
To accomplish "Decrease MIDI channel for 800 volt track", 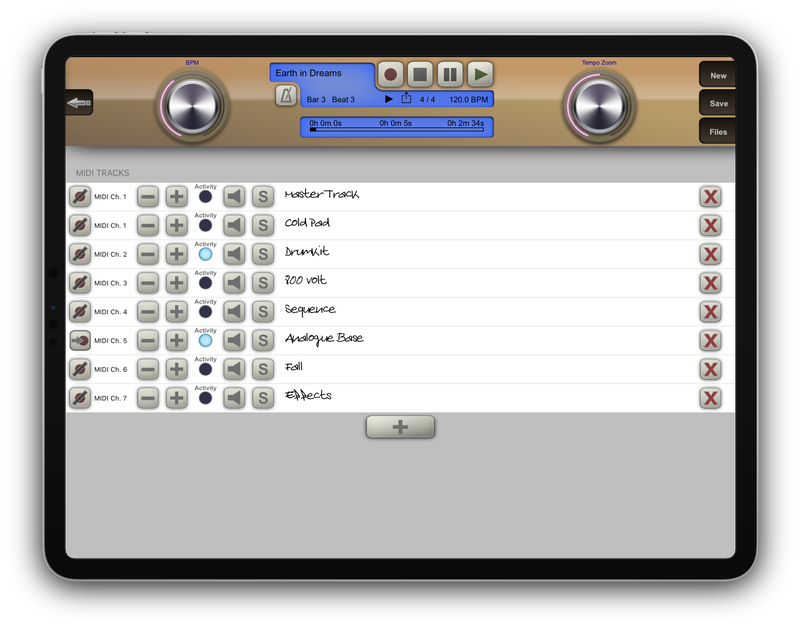I will [x=147, y=283].
